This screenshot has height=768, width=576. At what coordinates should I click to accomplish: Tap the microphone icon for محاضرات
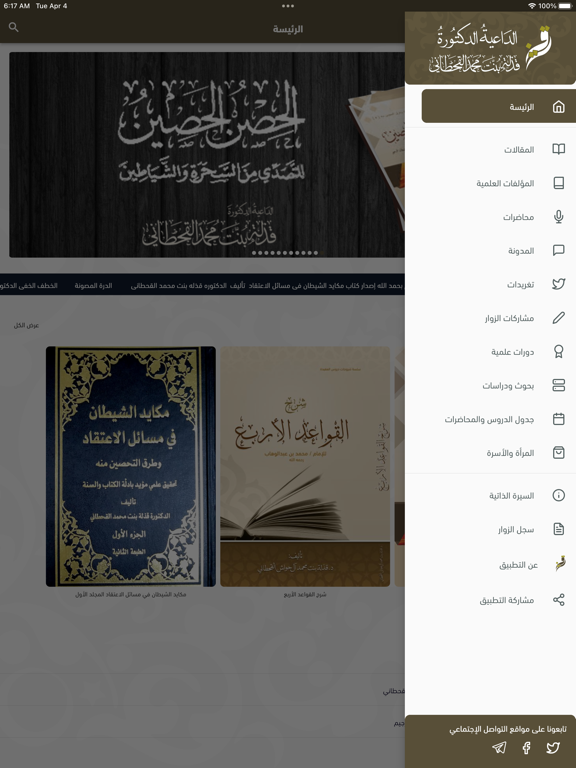(558, 217)
